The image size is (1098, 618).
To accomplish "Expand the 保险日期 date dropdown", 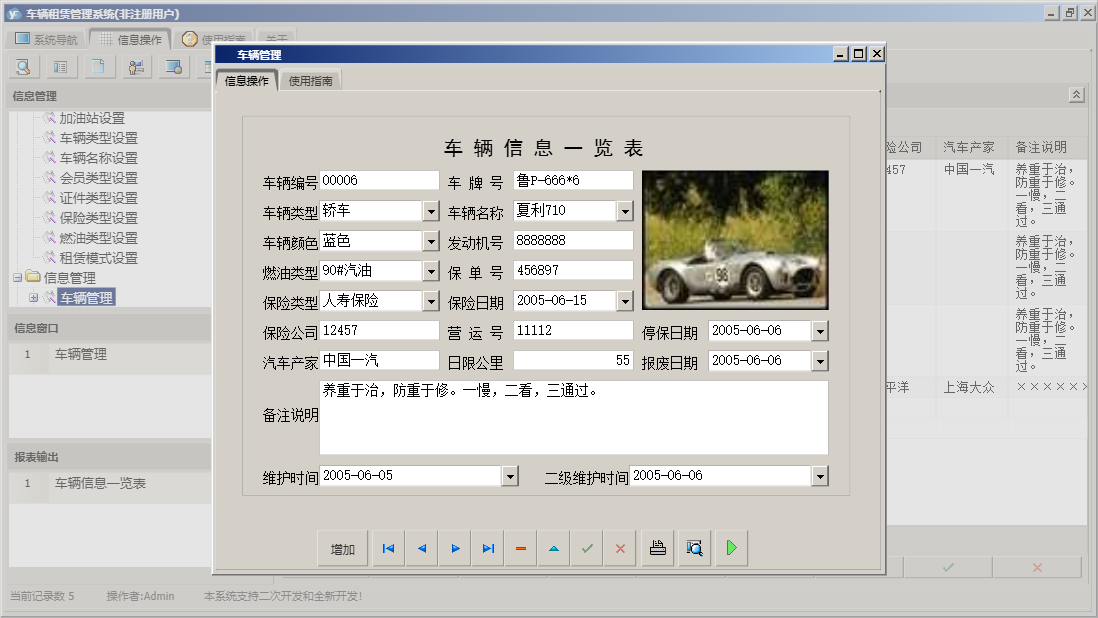I will point(623,300).
